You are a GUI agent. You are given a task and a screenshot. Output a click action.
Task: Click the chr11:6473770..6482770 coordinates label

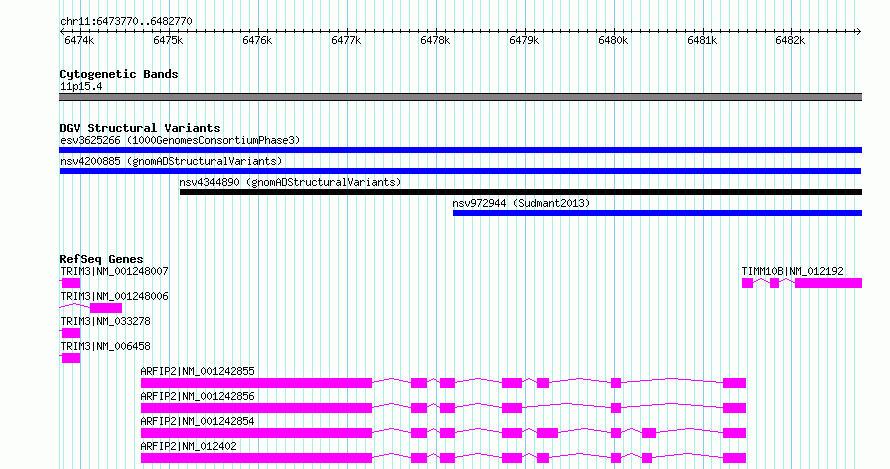[x=126, y=21]
